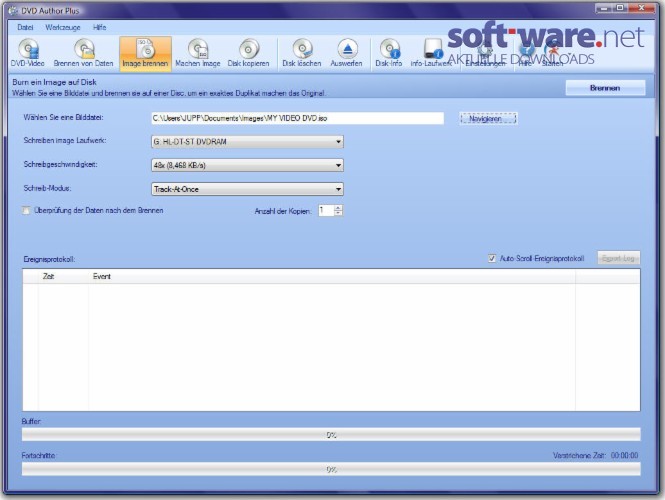This screenshot has width=665, height=500.
Task: Click the Navigieren browse button
Action: coord(488,119)
